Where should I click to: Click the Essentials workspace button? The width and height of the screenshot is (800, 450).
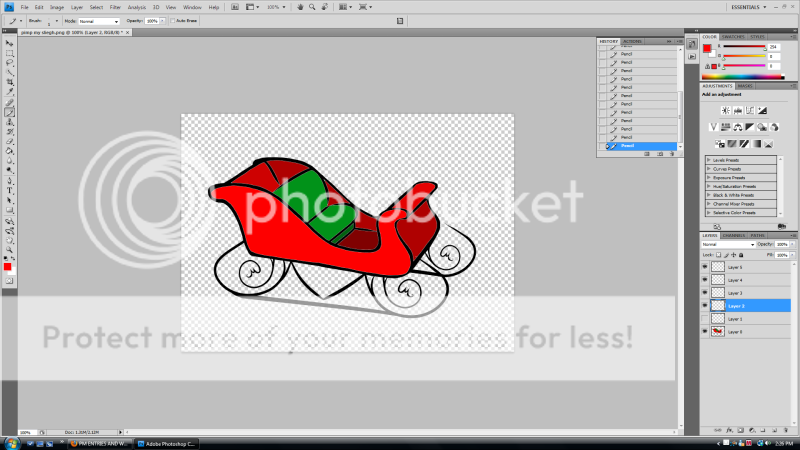point(746,7)
